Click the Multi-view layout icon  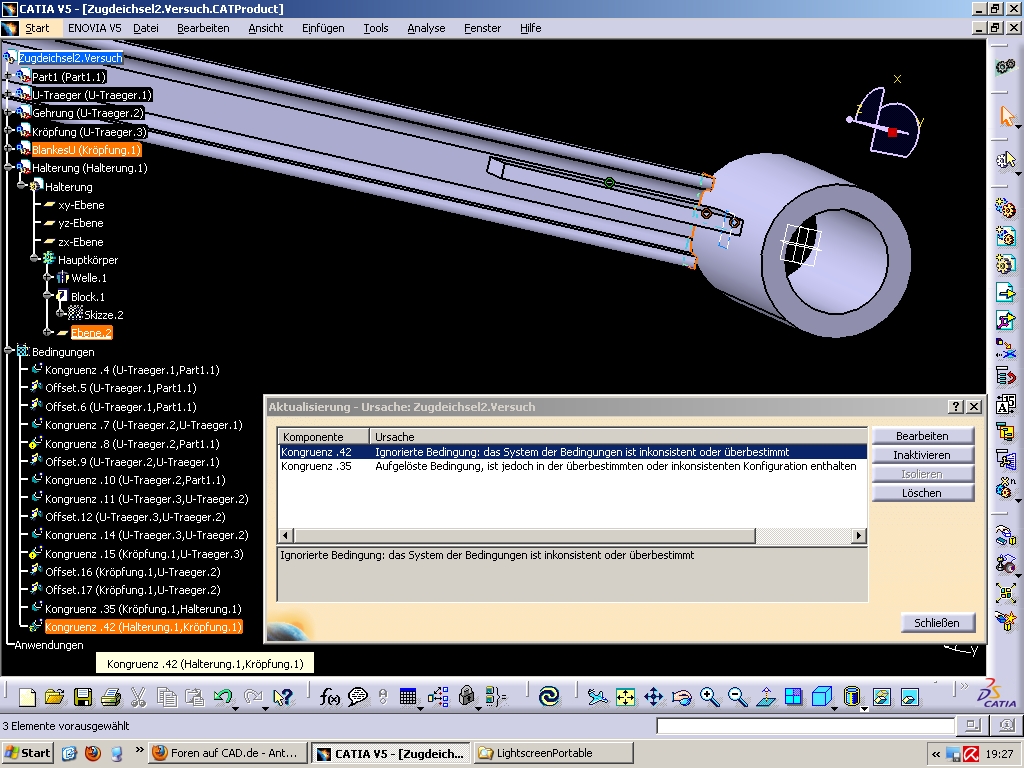coord(793,697)
